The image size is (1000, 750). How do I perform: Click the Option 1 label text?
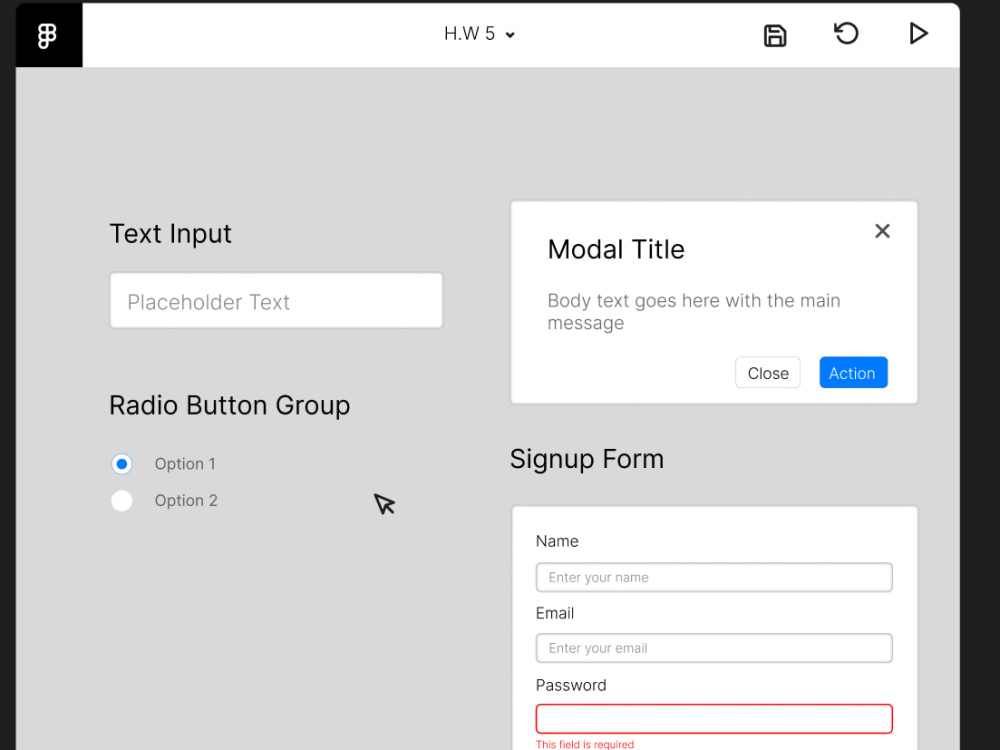pyautogui.click(x=185, y=464)
